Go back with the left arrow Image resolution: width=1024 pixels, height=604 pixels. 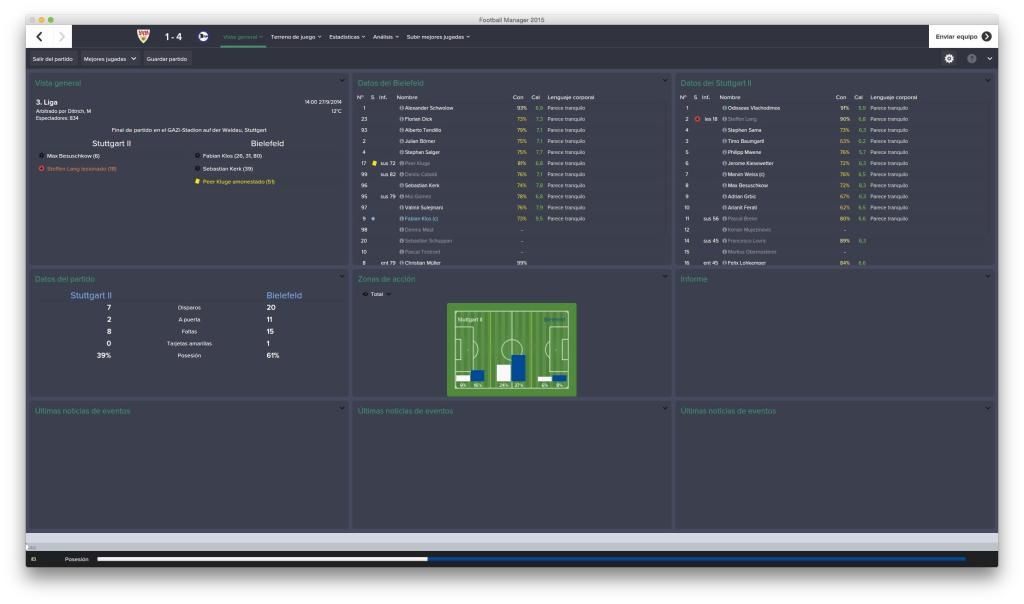tap(40, 37)
